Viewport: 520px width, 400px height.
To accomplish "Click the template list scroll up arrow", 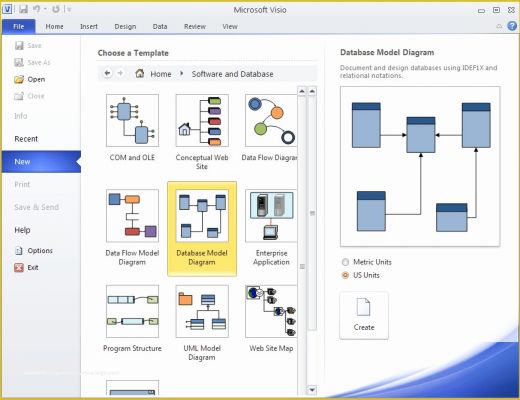I will (x=312, y=91).
